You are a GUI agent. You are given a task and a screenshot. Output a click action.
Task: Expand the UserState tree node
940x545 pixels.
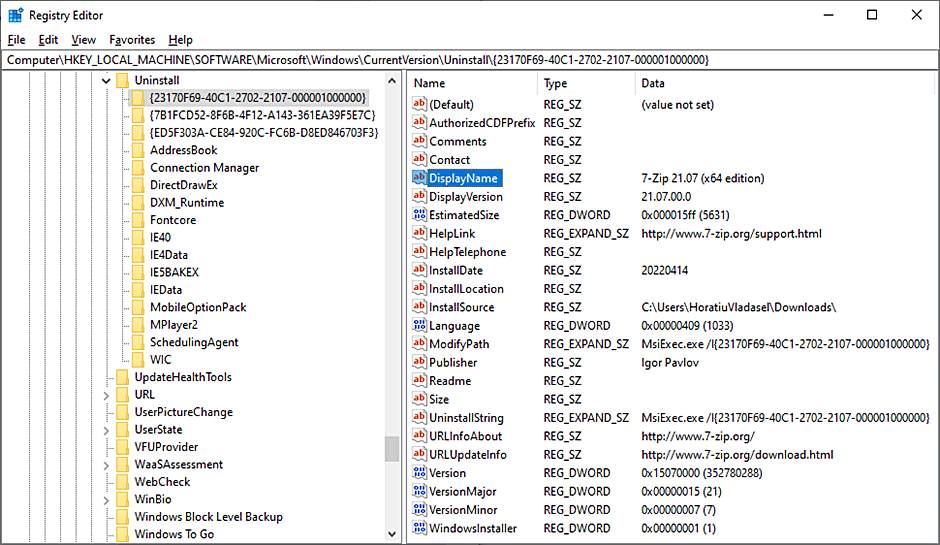point(106,430)
